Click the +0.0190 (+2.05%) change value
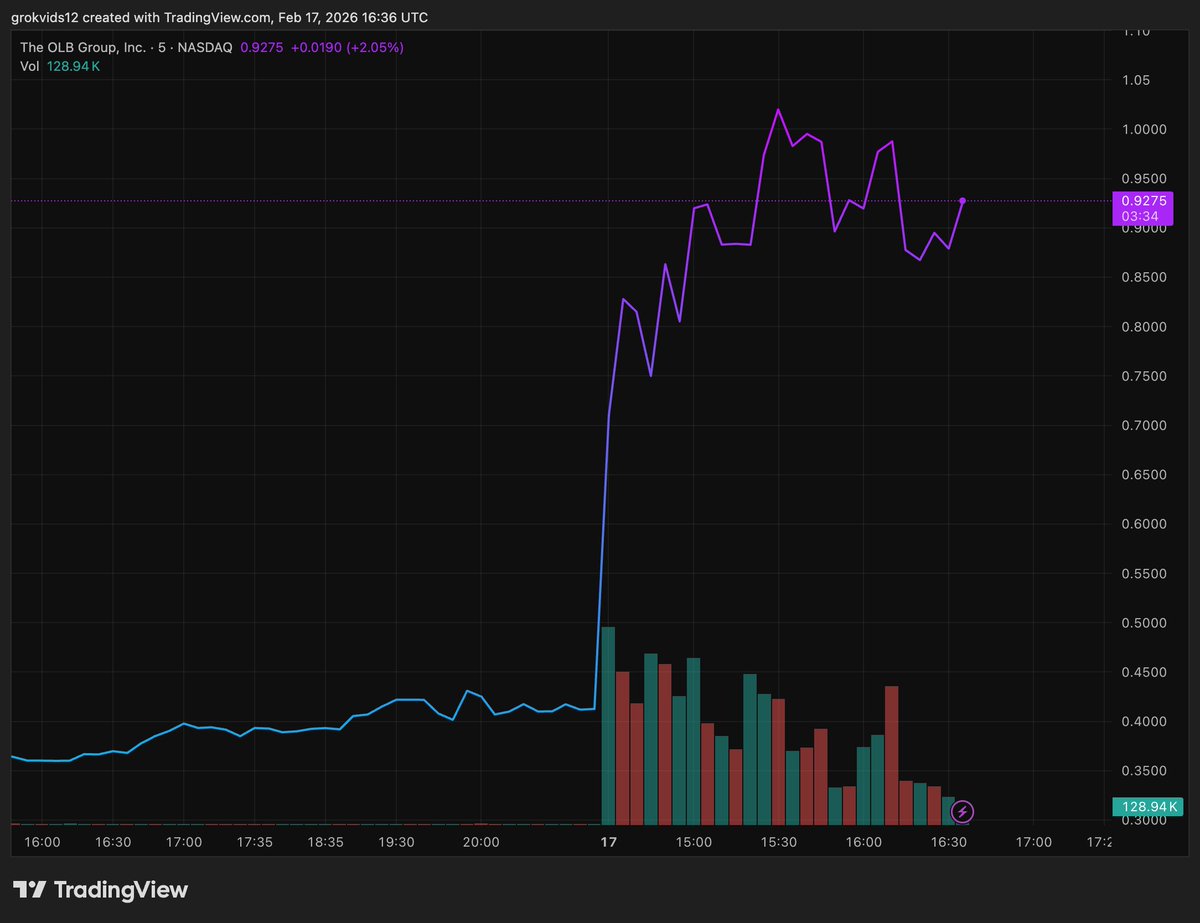Screen dimensions: 1200x923 pos(348,47)
